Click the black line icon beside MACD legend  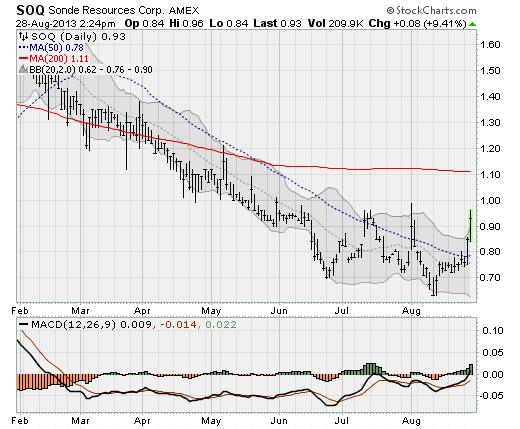click(24, 324)
